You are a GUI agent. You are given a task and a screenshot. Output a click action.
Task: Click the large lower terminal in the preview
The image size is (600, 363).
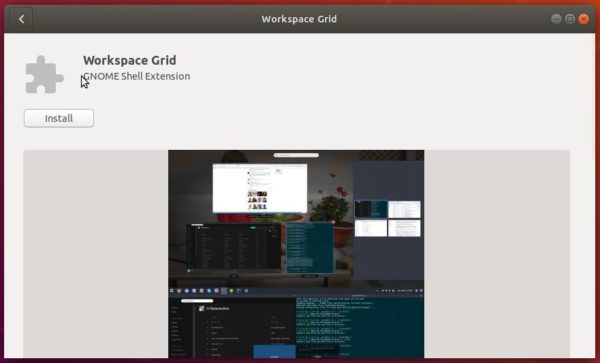pos(359,327)
